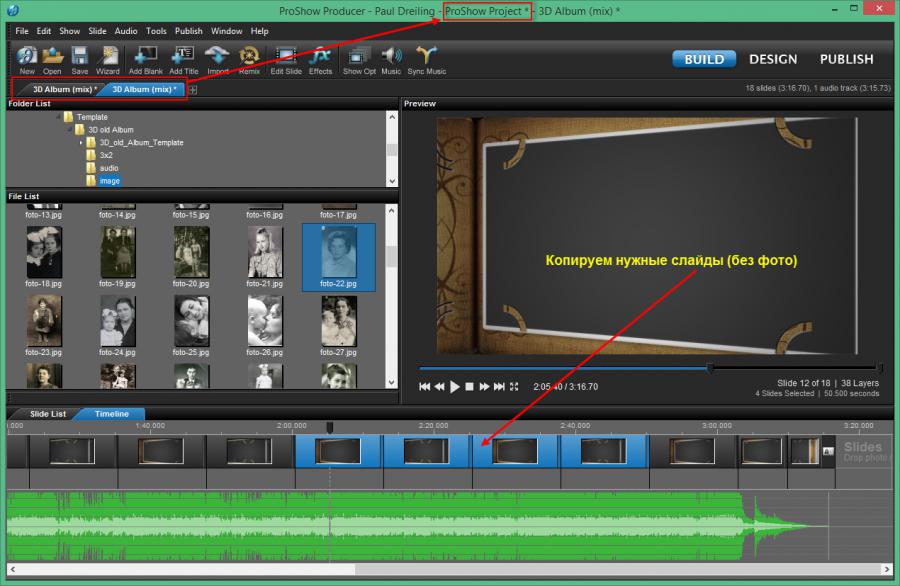Jump to end of show in preview

pyautogui.click(x=499, y=387)
